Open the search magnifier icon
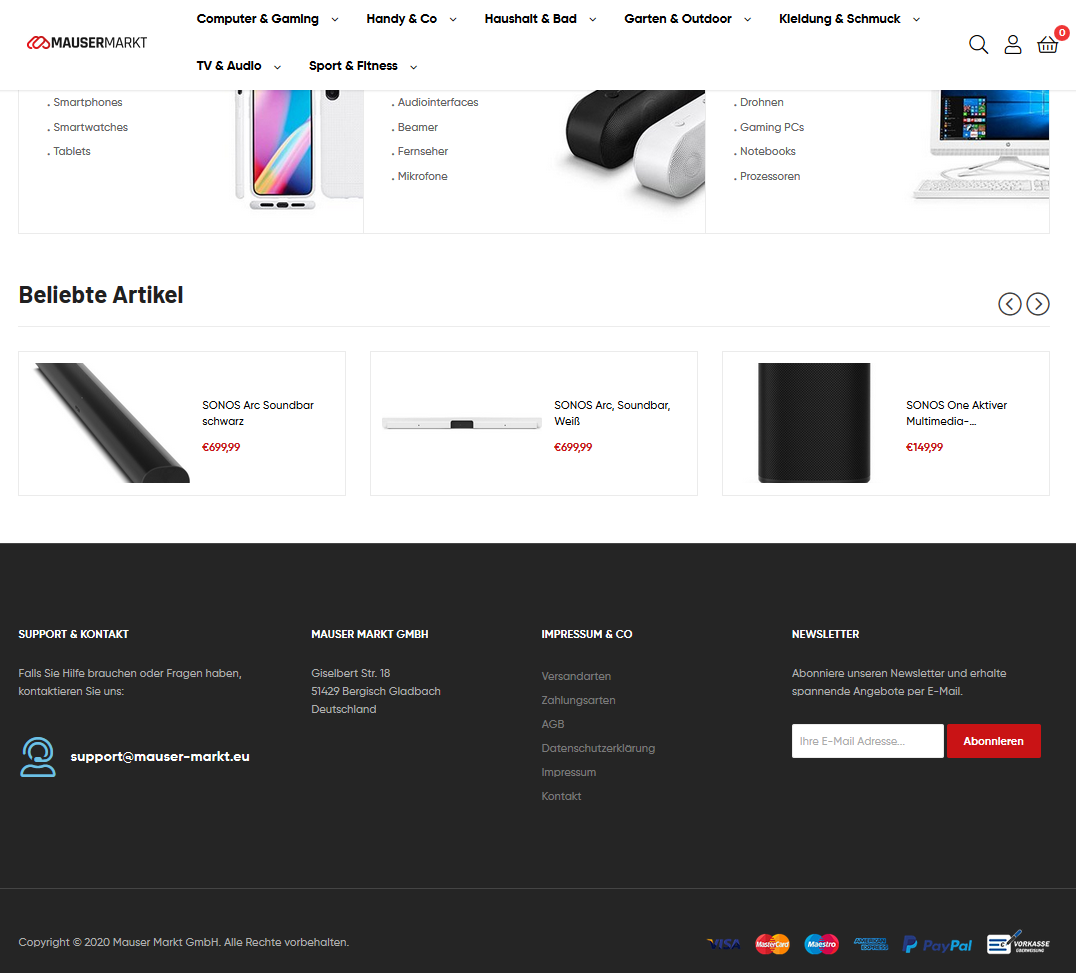This screenshot has height=973, width=1076. [978, 45]
